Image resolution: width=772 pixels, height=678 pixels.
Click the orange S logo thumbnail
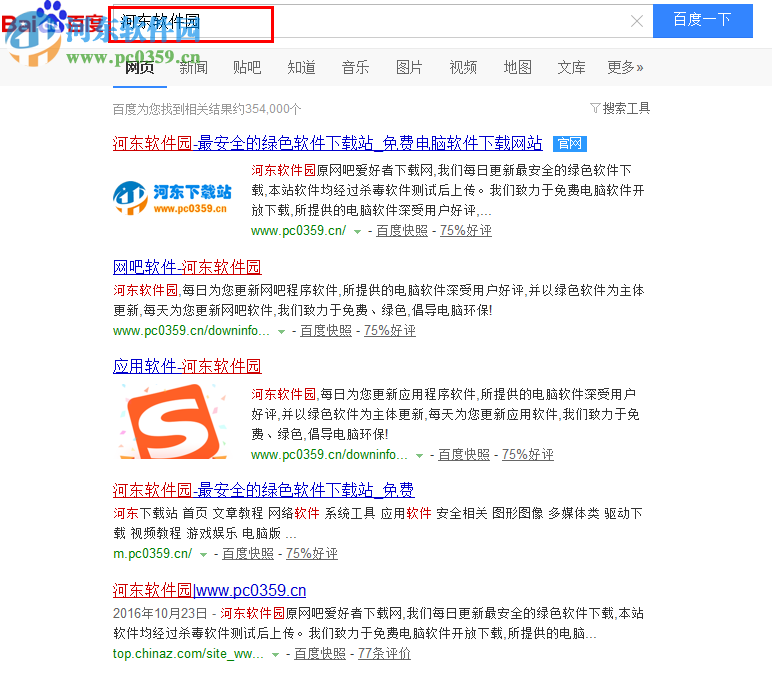pyautogui.click(x=172, y=421)
